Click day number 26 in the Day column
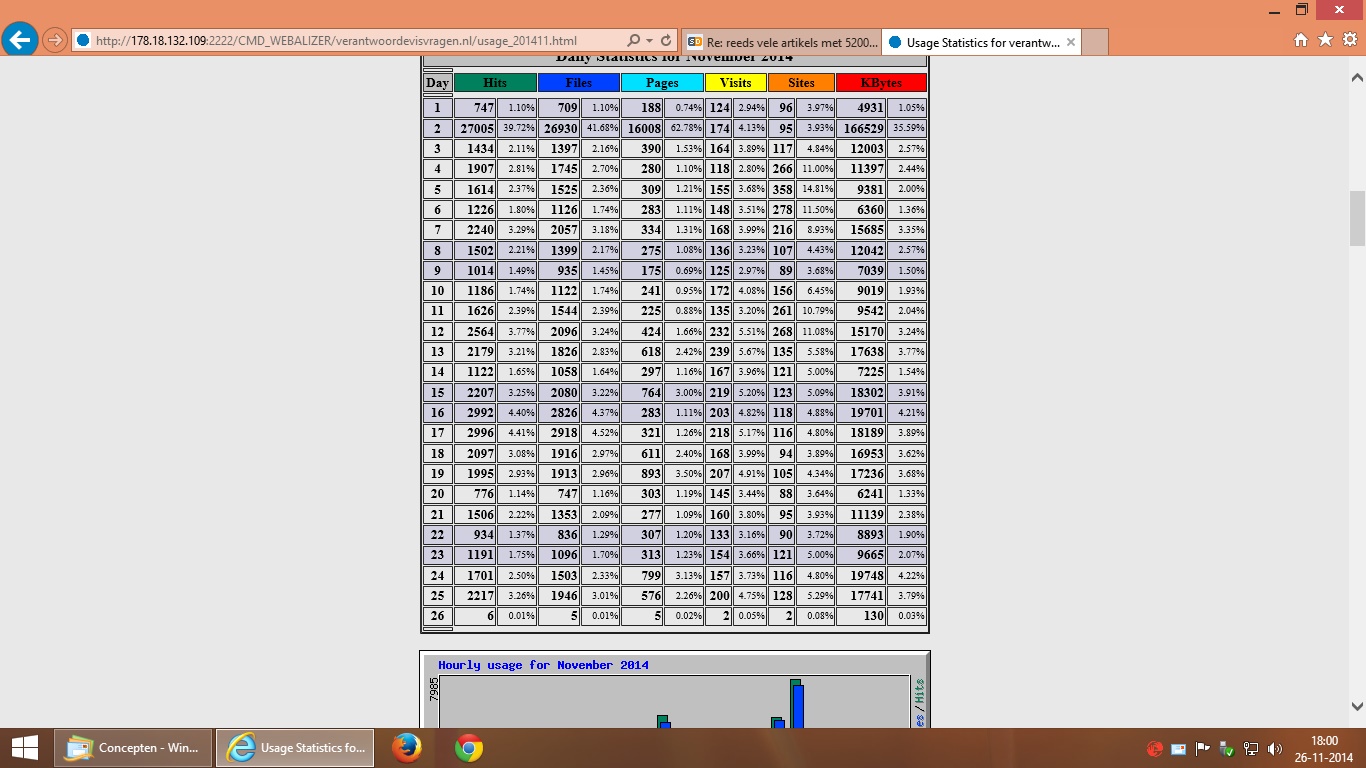This screenshot has width=1366, height=768. pyautogui.click(x=437, y=616)
